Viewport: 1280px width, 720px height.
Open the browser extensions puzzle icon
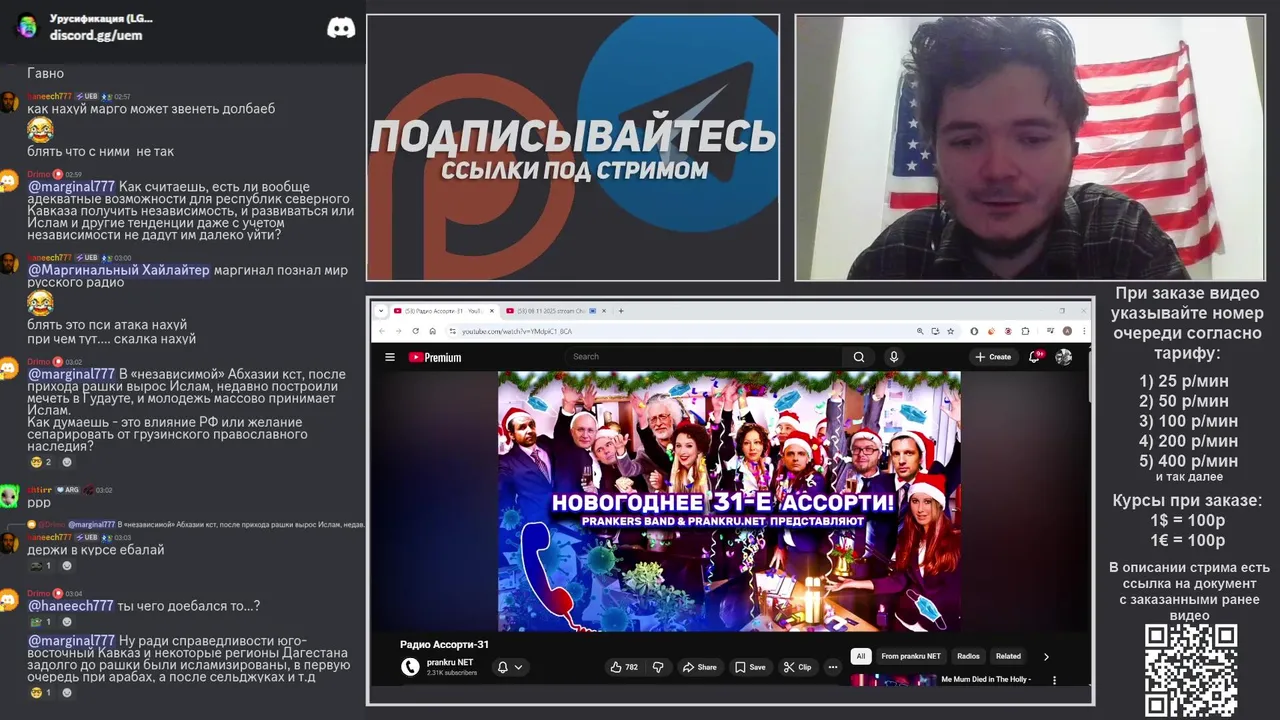1026,331
